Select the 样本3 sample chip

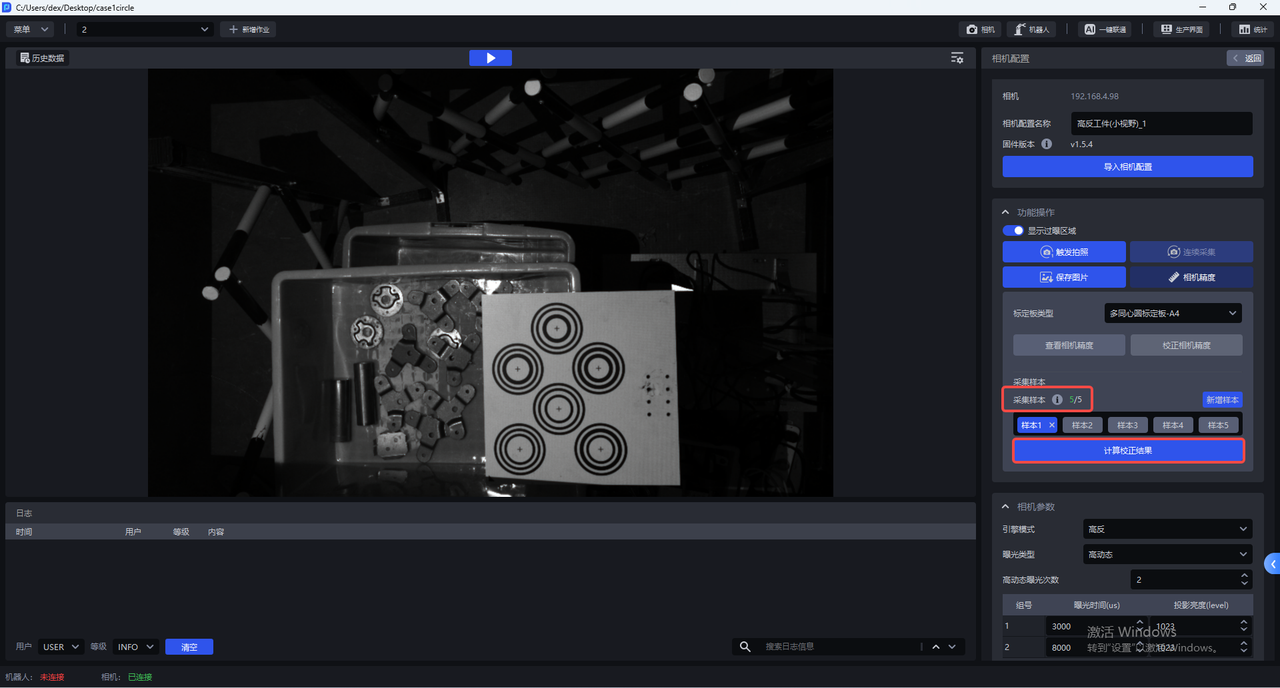[x=1127, y=425]
